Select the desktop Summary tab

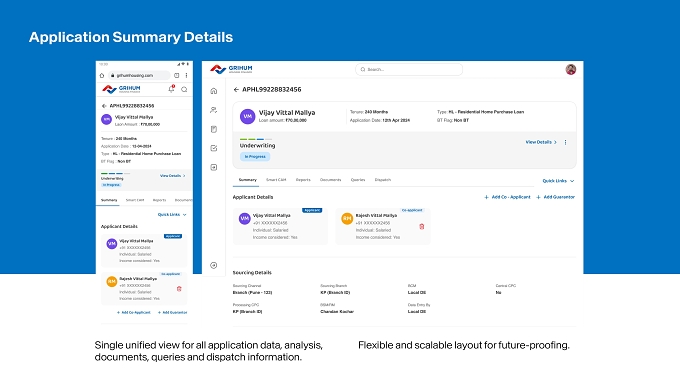click(248, 180)
